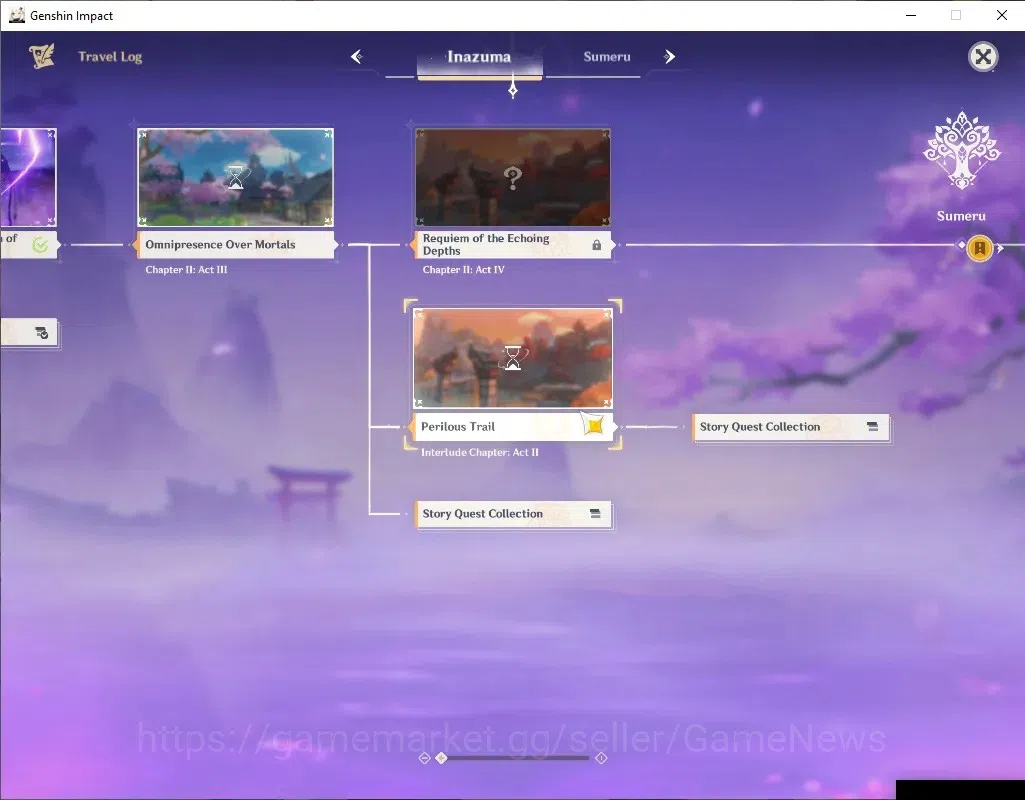This screenshot has height=800, width=1025.
Task: Open the Perilous Trail thumbnail
Action: 513,358
